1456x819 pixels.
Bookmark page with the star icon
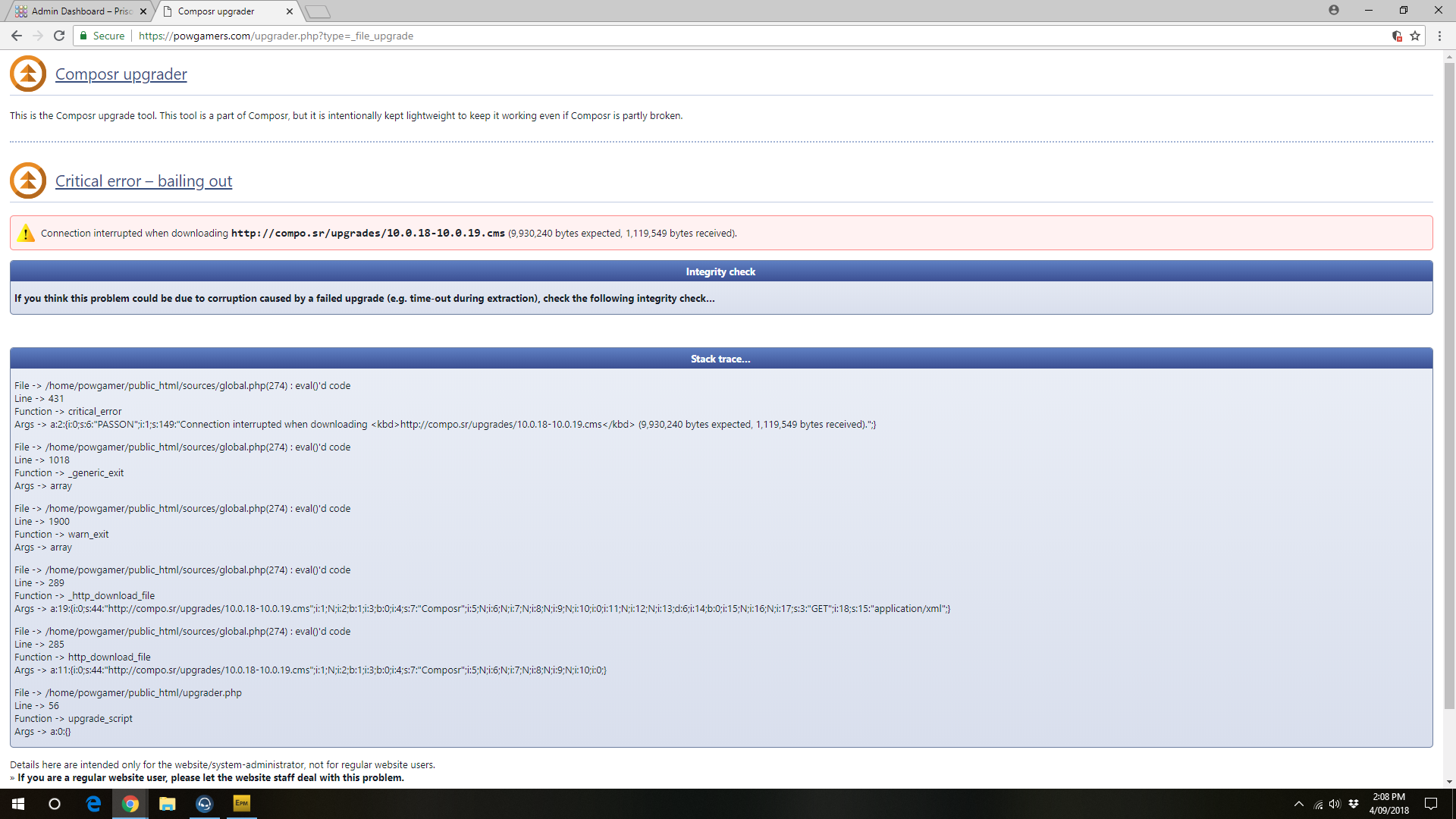click(1415, 36)
